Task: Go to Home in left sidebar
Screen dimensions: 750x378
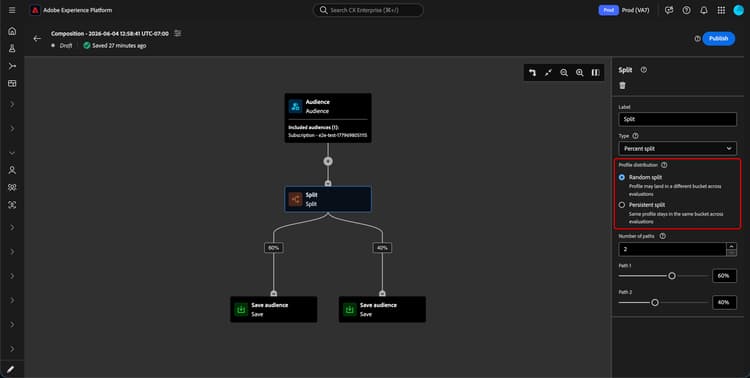Action: (12, 31)
